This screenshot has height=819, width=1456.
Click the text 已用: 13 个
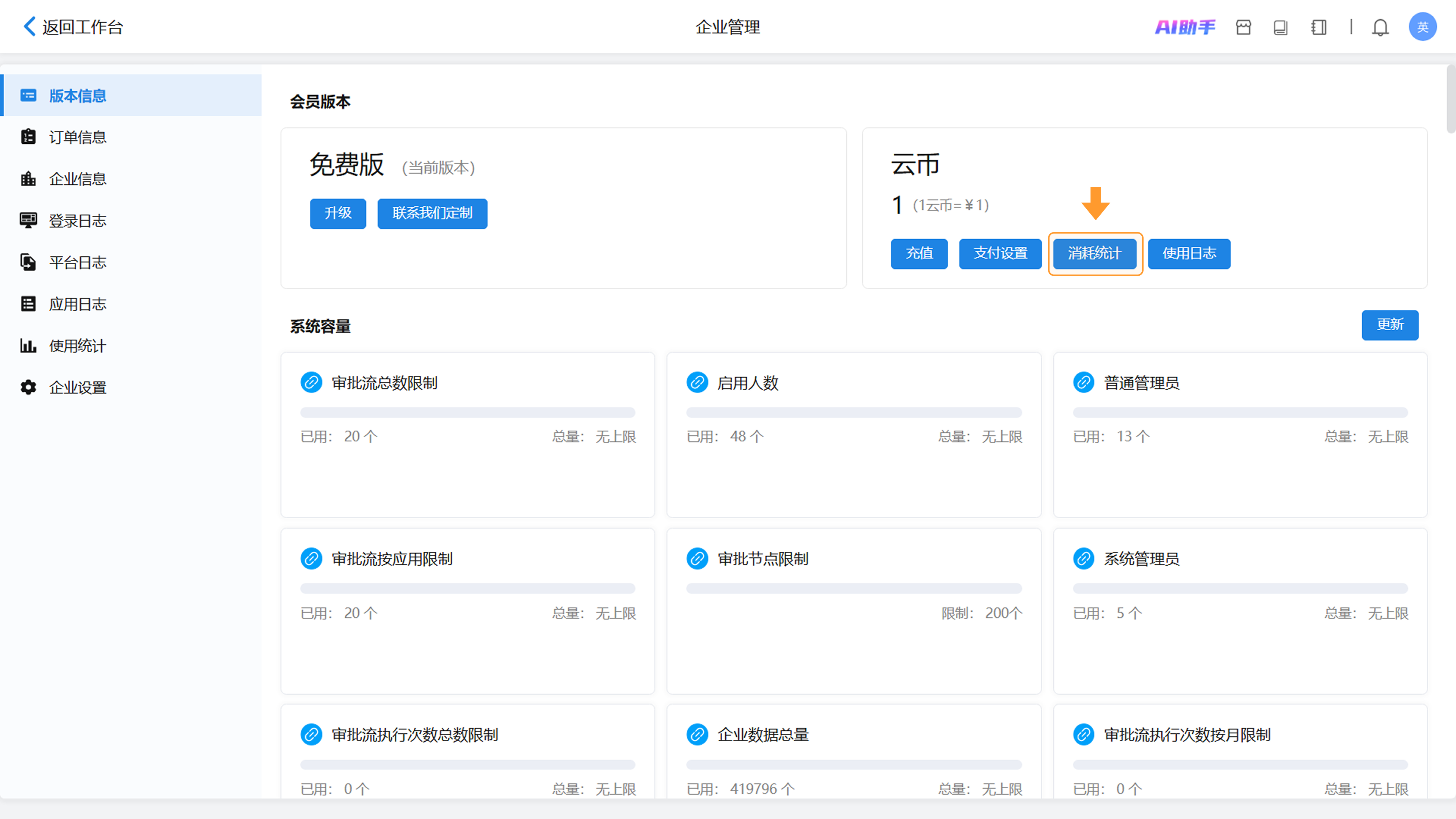[1111, 436]
